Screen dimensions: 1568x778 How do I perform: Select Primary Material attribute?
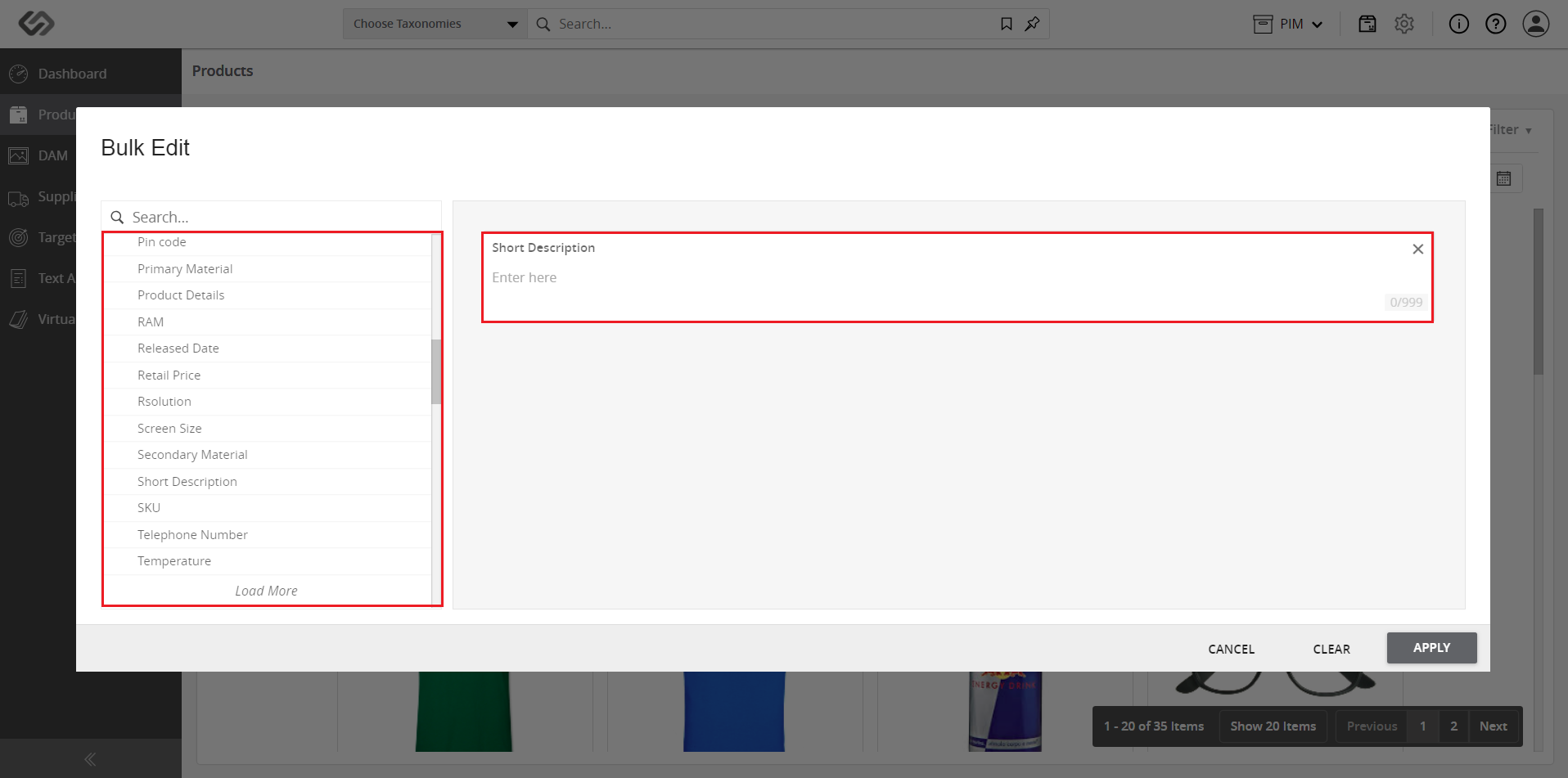point(268,269)
